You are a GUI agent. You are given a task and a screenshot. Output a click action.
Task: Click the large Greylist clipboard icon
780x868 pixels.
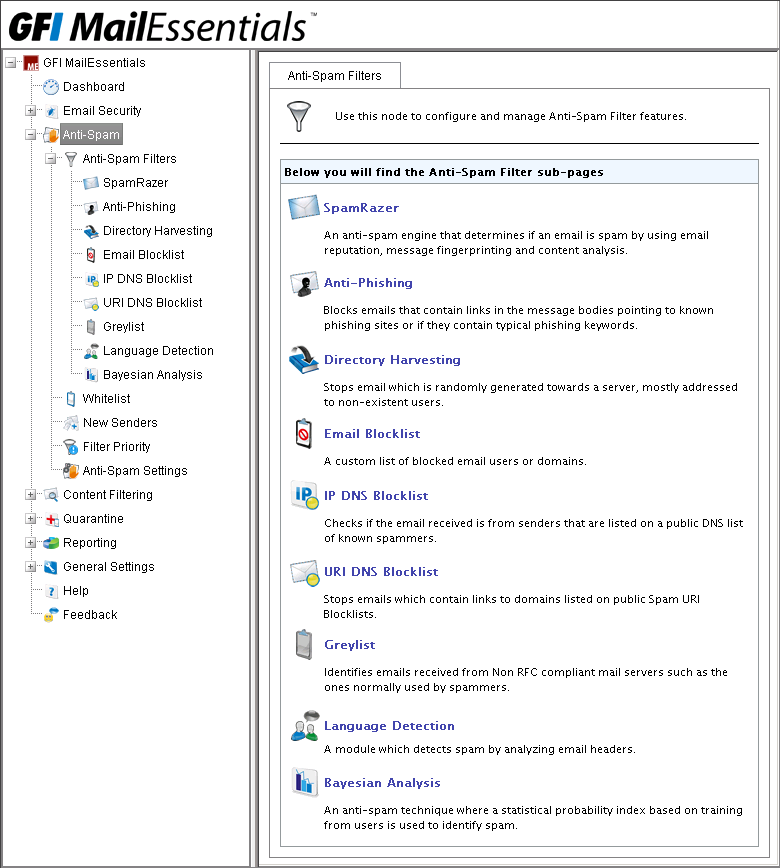click(x=303, y=645)
